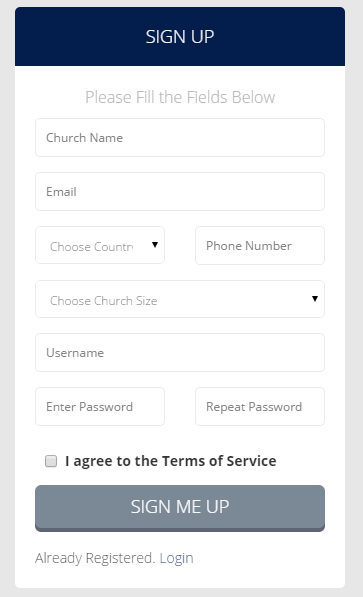This screenshot has width=363, height=597.
Task: Click into the Email field
Action: 180,192
